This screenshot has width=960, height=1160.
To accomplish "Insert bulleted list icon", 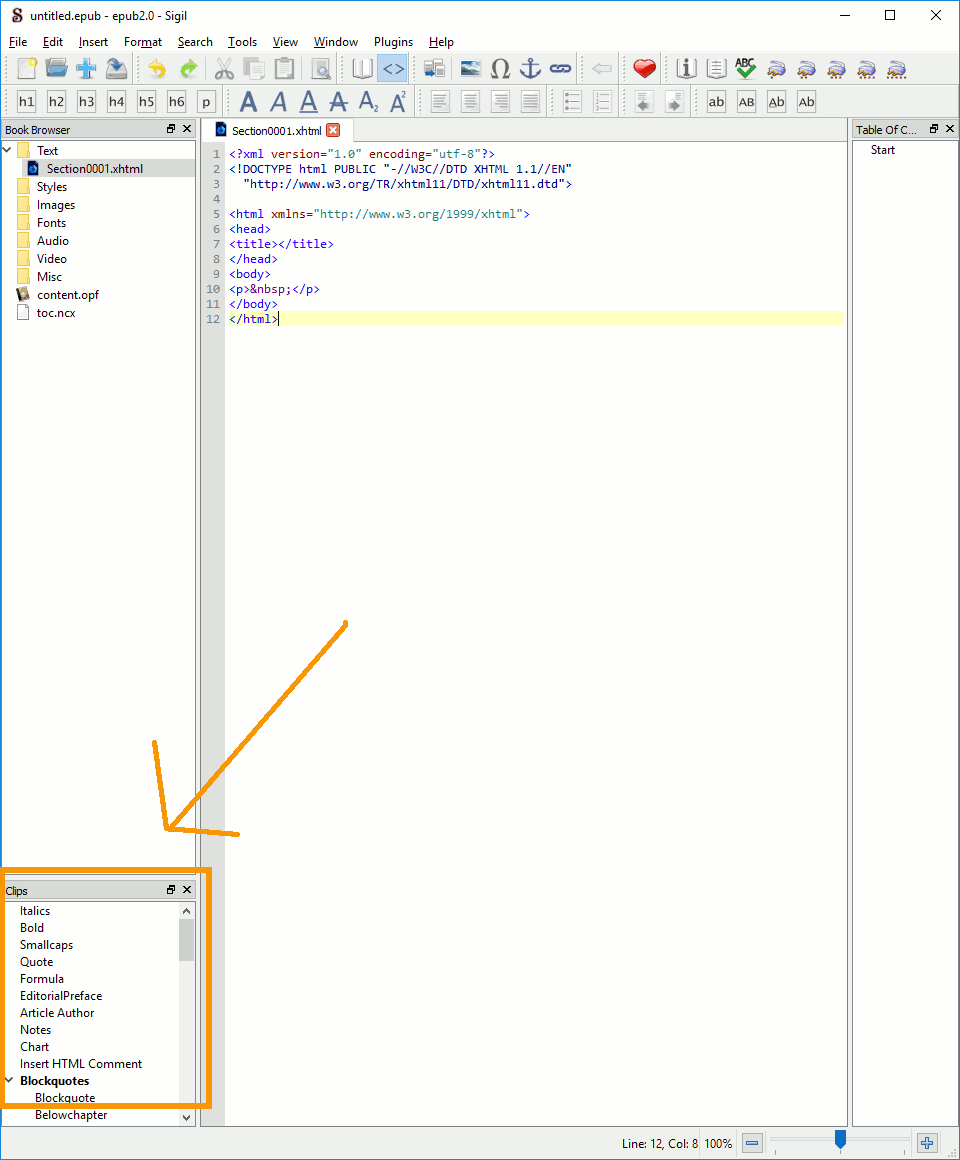I will (572, 101).
